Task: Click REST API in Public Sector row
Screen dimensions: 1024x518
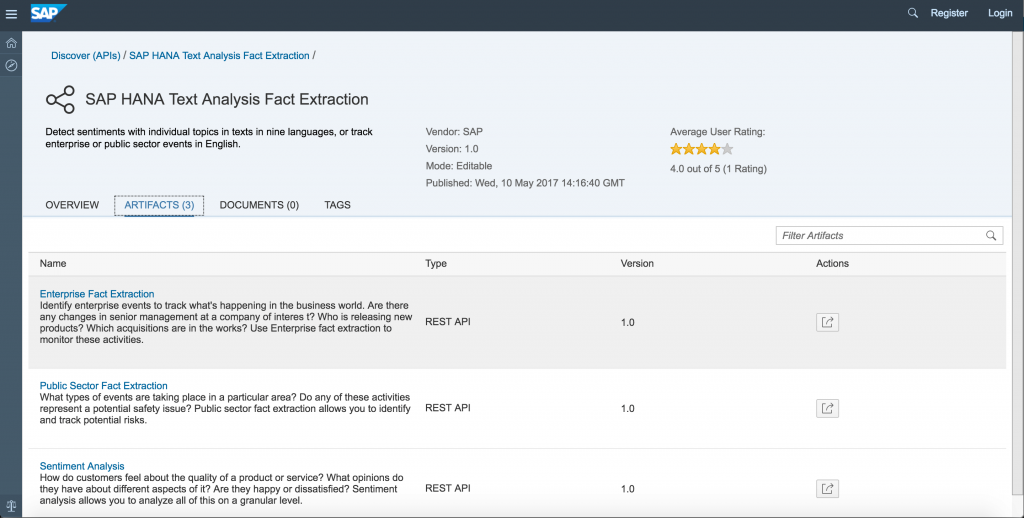Action: (448, 408)
